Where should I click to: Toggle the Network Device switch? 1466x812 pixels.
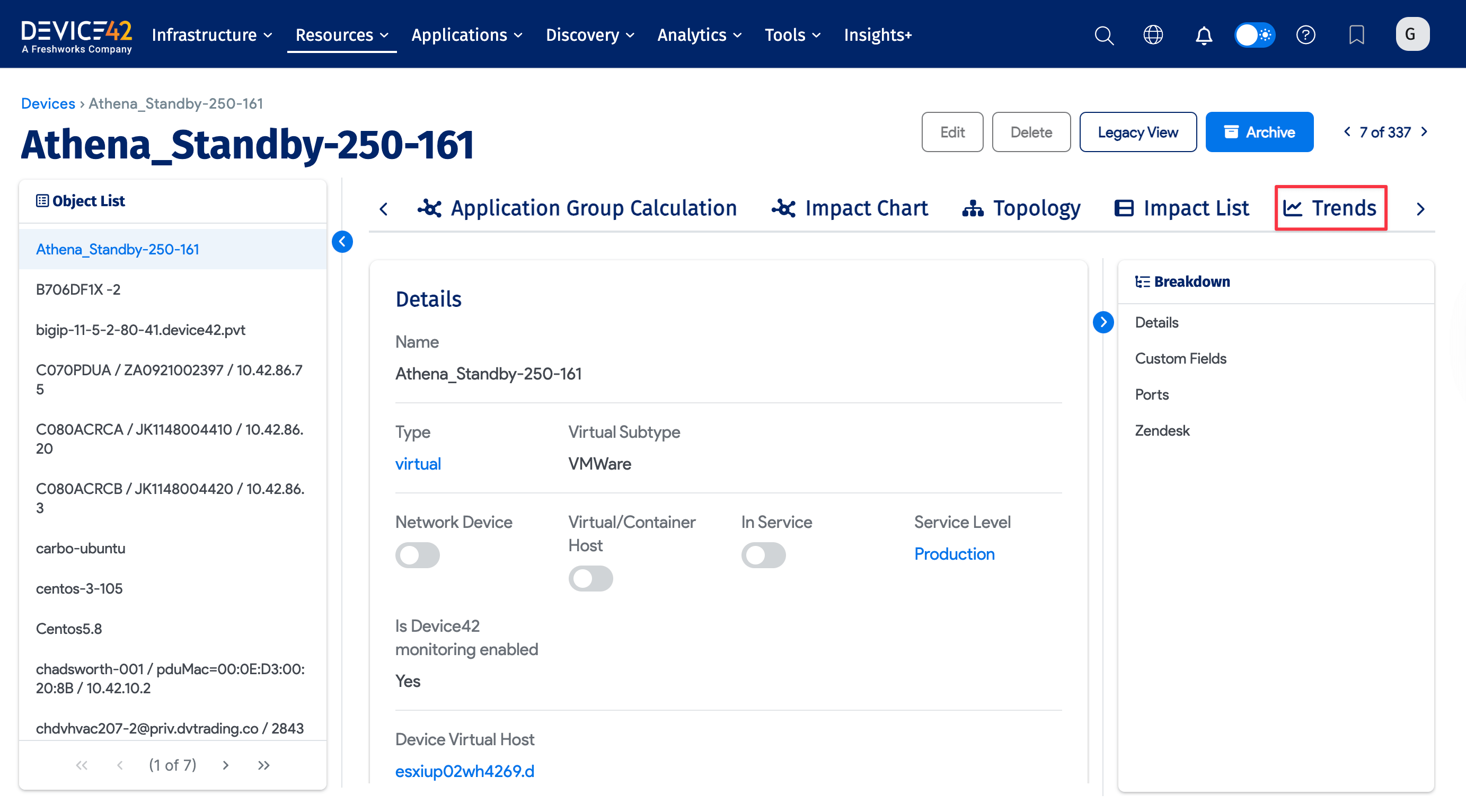[417, 555]
